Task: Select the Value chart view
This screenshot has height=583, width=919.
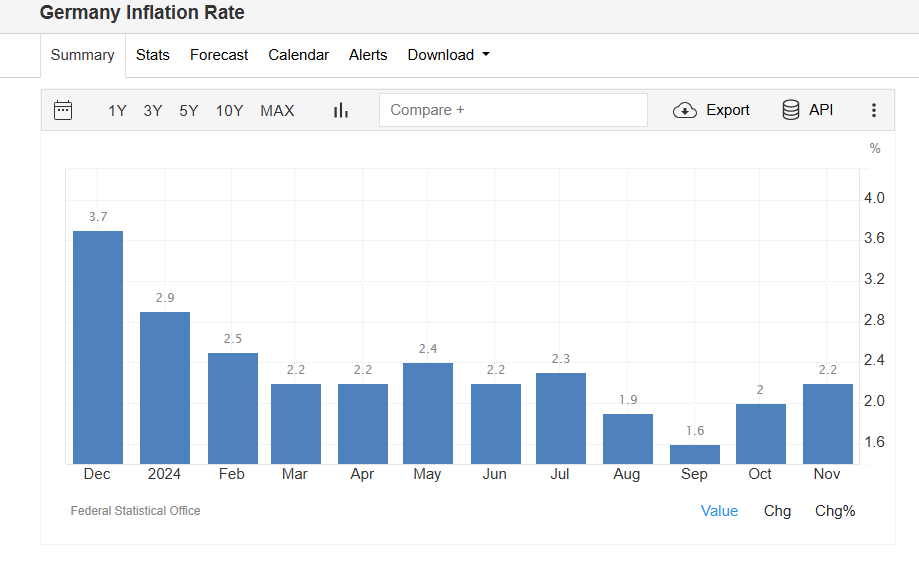Action: 719,511
